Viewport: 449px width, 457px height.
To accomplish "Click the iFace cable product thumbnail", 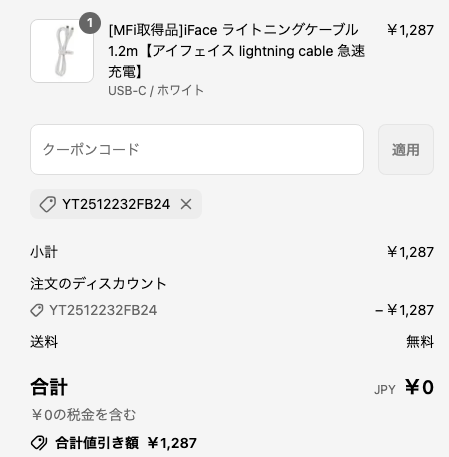I will pos(62,51).
